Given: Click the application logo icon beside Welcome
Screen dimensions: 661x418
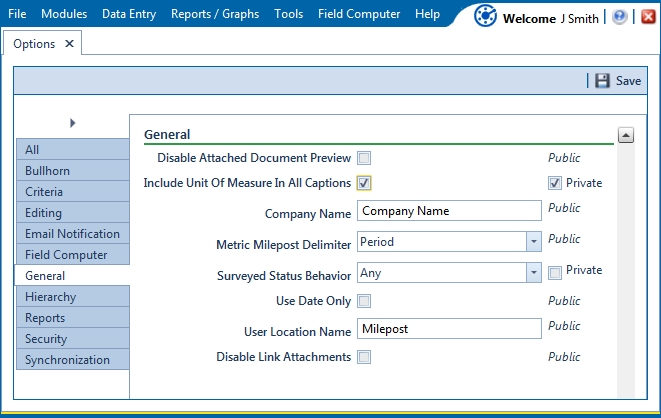Looking at the screenshot, I should pos(485,16).
